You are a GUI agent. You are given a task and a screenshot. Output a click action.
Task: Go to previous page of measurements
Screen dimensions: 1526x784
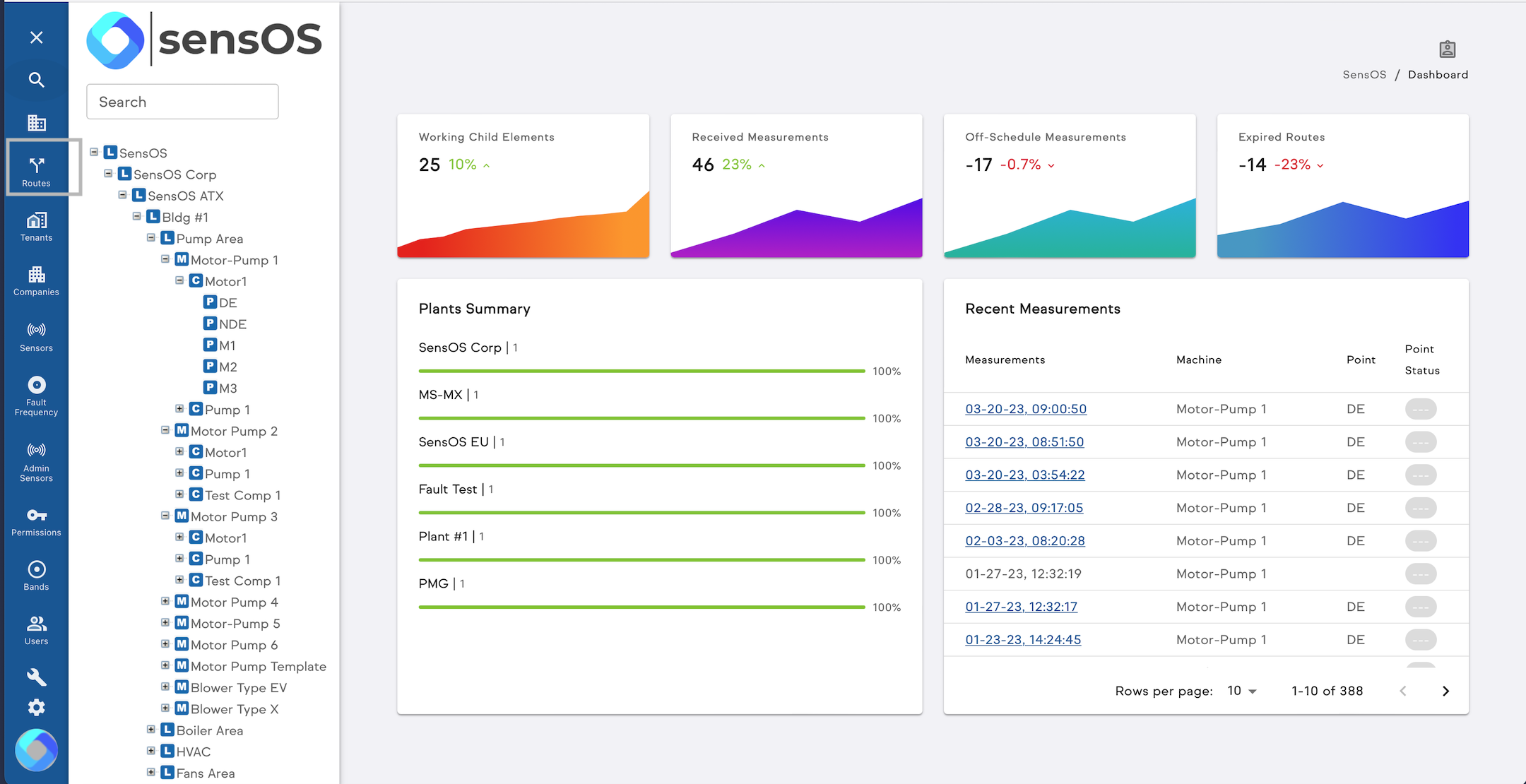(1403, 691)
